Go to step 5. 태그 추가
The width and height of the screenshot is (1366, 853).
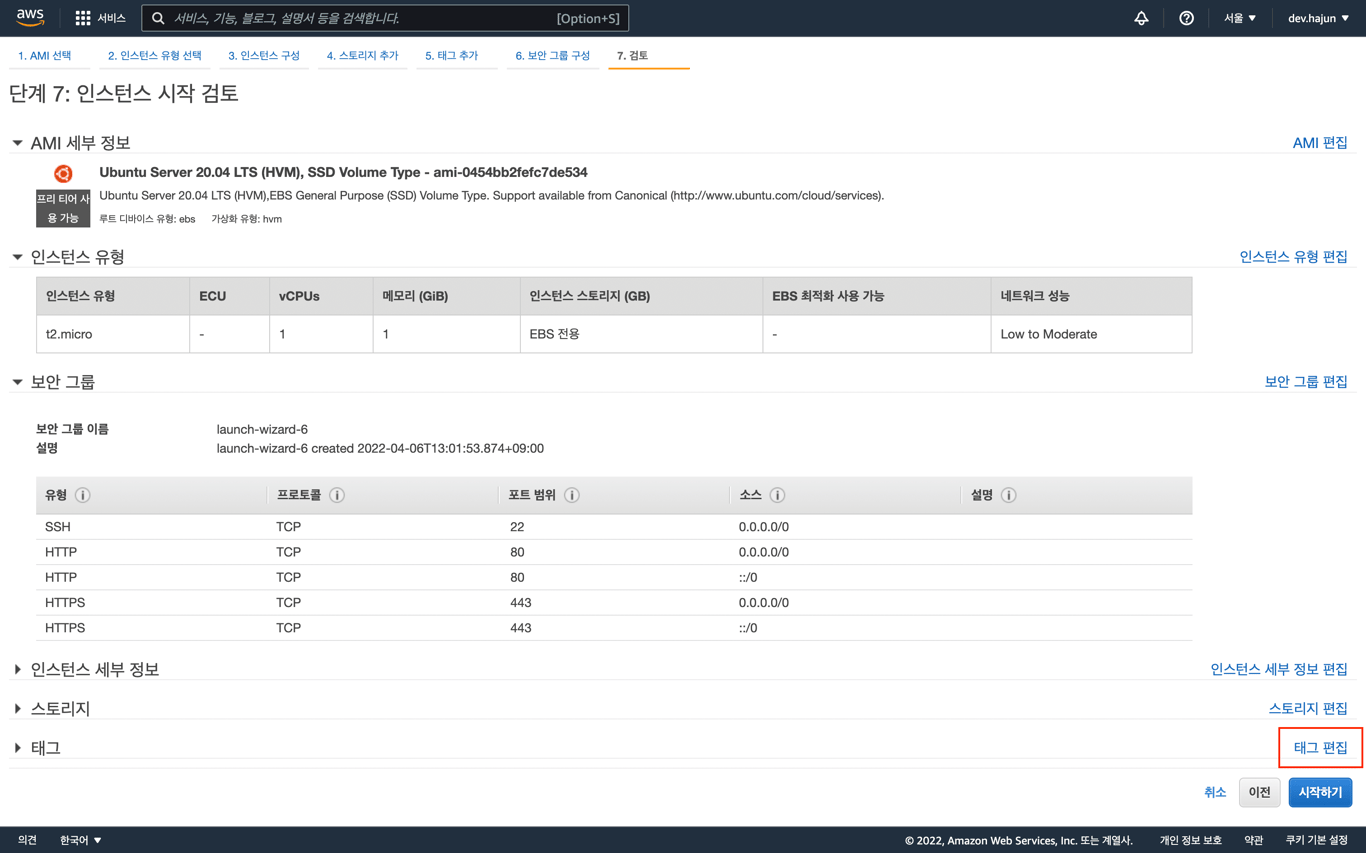point(452,56)
